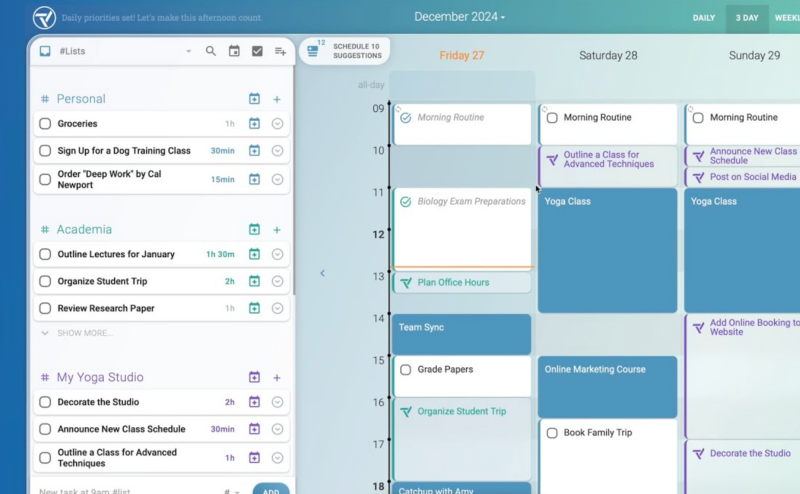This screenshot has width=800, height=494.
Task: Click the inbox icon beside #Lists
Action: click(x=45, y=51)
